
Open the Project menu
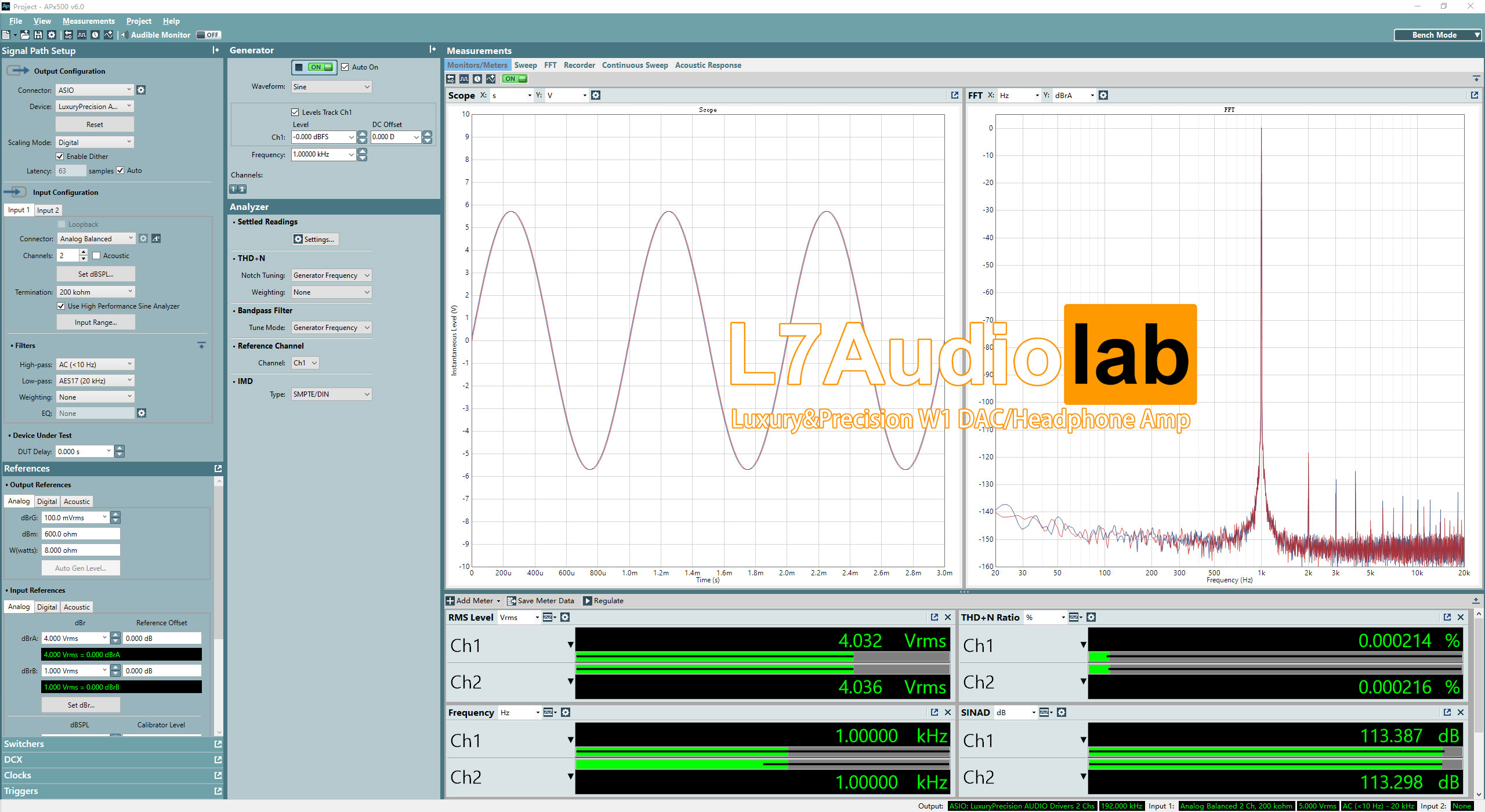coord(139,21)
